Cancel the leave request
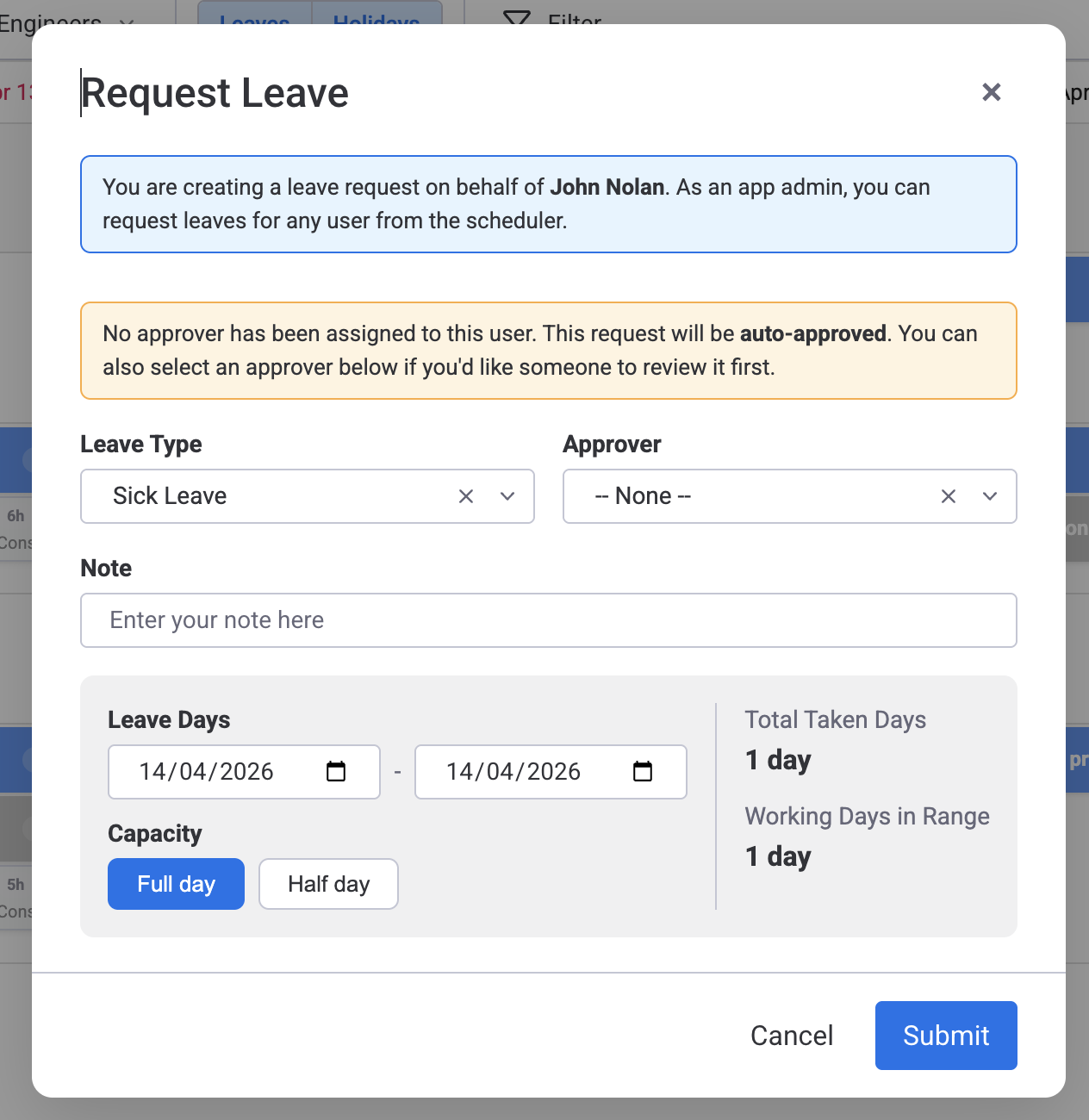 coord(791,1036)
